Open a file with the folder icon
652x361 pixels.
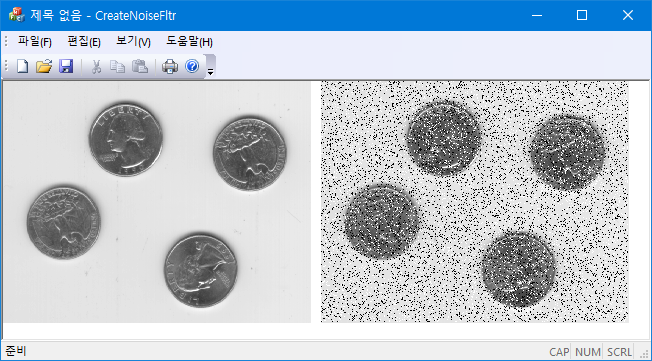[x=44, y=66]
